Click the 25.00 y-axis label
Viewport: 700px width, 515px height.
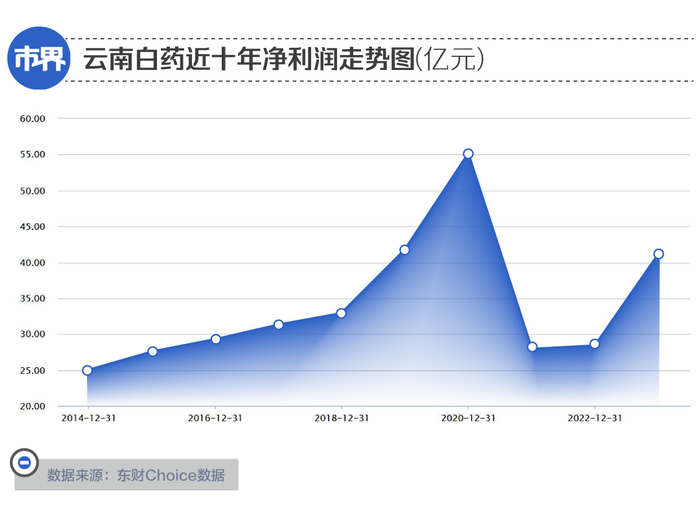point(33,370)
